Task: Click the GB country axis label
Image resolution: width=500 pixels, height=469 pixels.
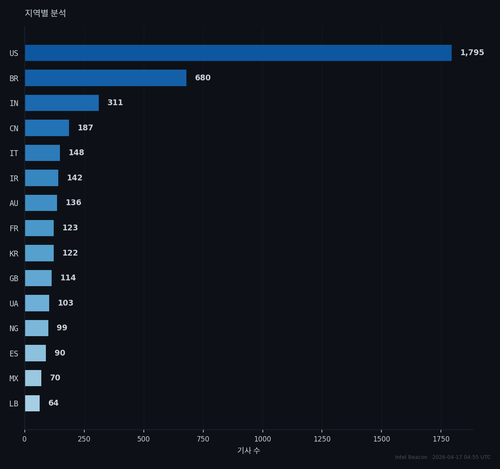Action: click(x=14, y=278)
